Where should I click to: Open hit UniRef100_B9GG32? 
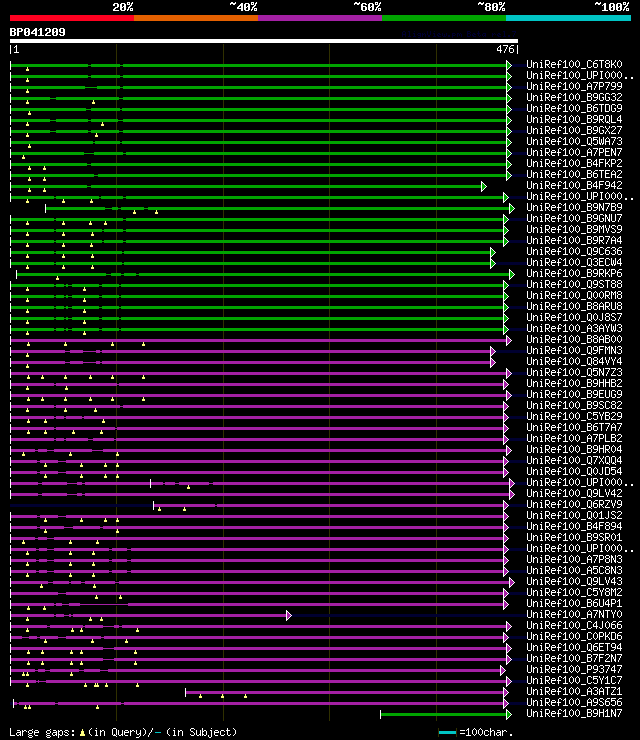(x=574, y=97)
